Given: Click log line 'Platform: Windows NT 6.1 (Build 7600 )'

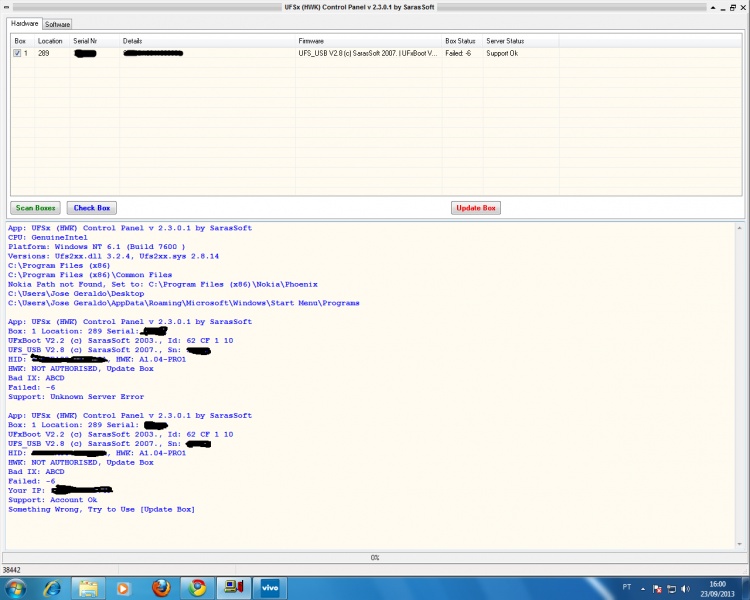Looking at the screenshot, I should tap(97, 247).
